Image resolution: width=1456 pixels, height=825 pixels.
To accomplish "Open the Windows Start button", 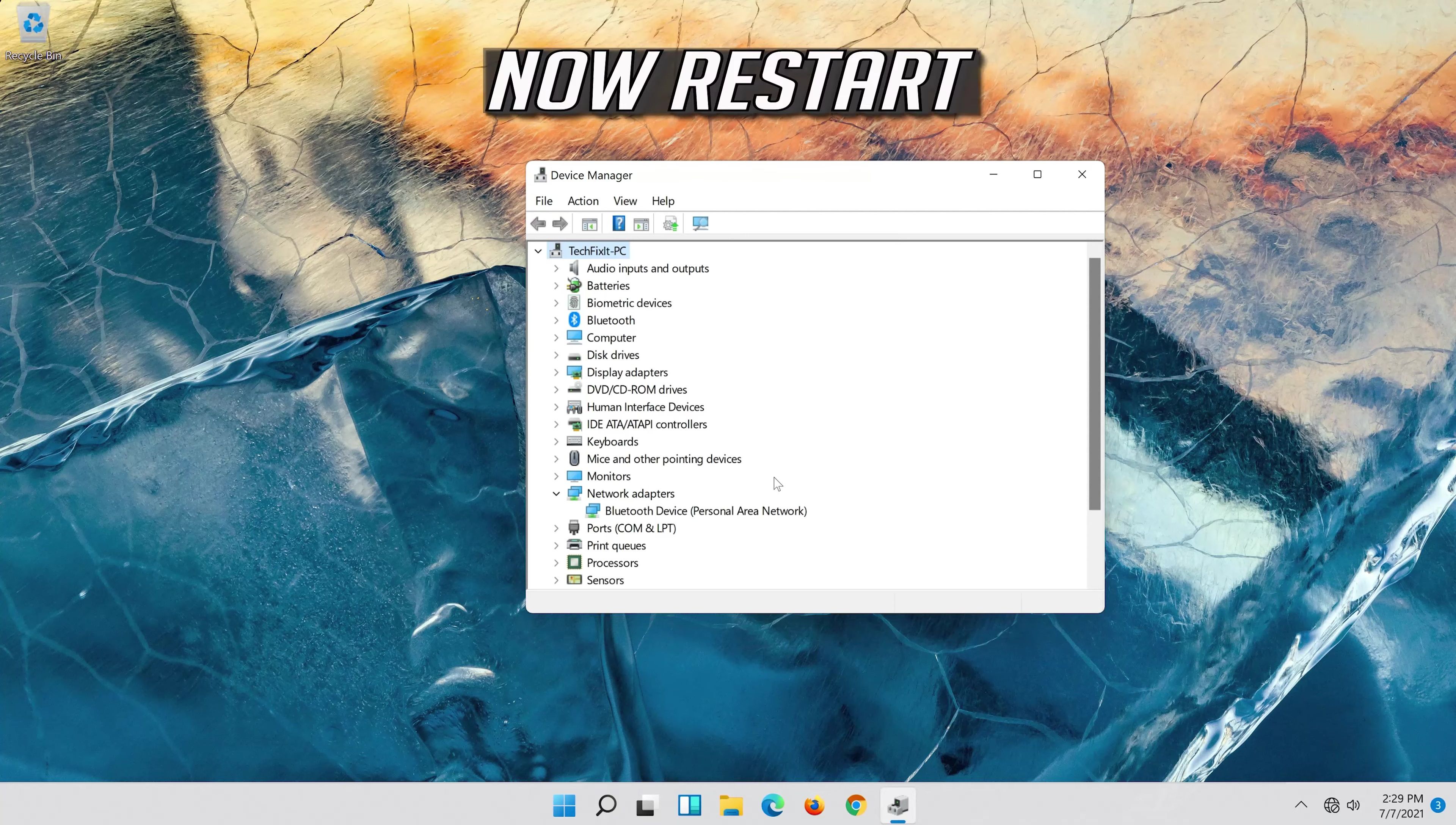I will point(564,805).
